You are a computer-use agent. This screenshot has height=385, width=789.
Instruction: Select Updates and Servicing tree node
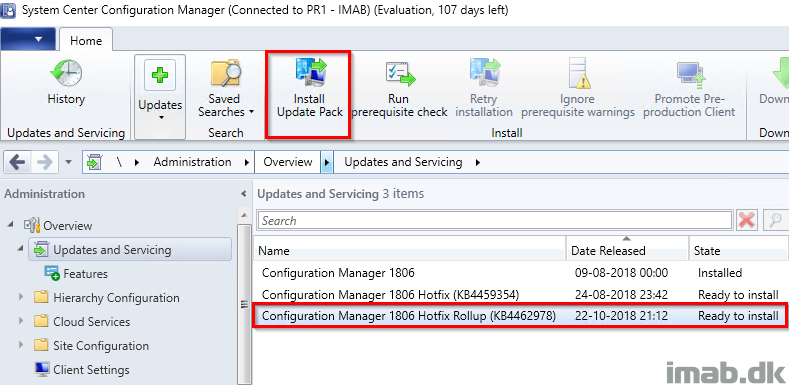pyautogui.click(x=130, y=250)
